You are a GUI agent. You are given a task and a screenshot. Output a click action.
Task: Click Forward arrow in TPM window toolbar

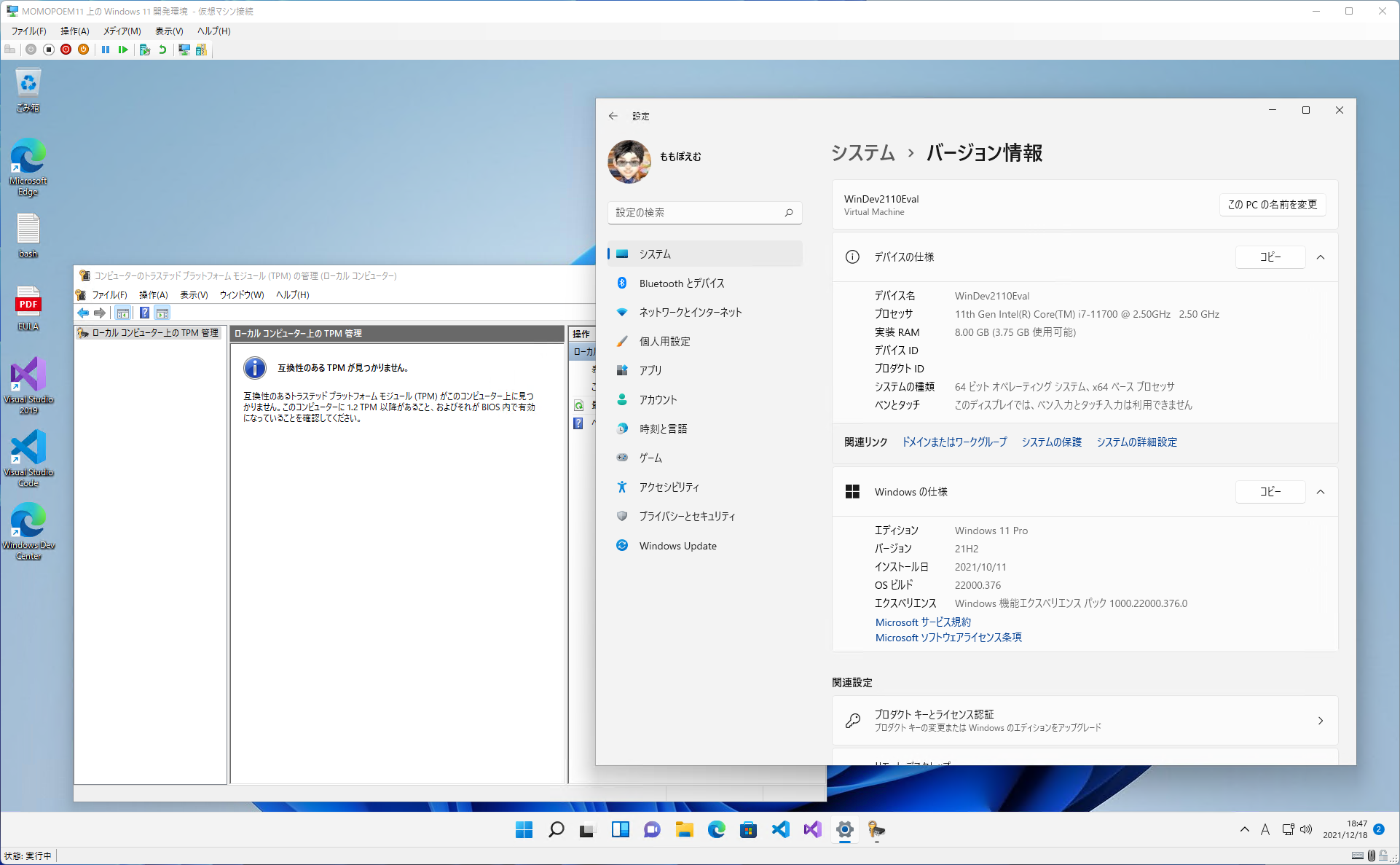click(x=100, y=313)
